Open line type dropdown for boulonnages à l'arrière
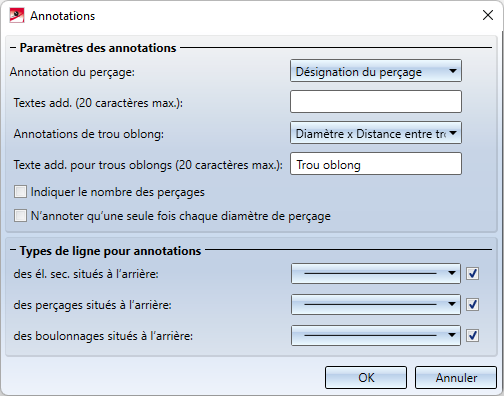Image resolution: width=504 pixels, height=396 pixels. (376, 335)
